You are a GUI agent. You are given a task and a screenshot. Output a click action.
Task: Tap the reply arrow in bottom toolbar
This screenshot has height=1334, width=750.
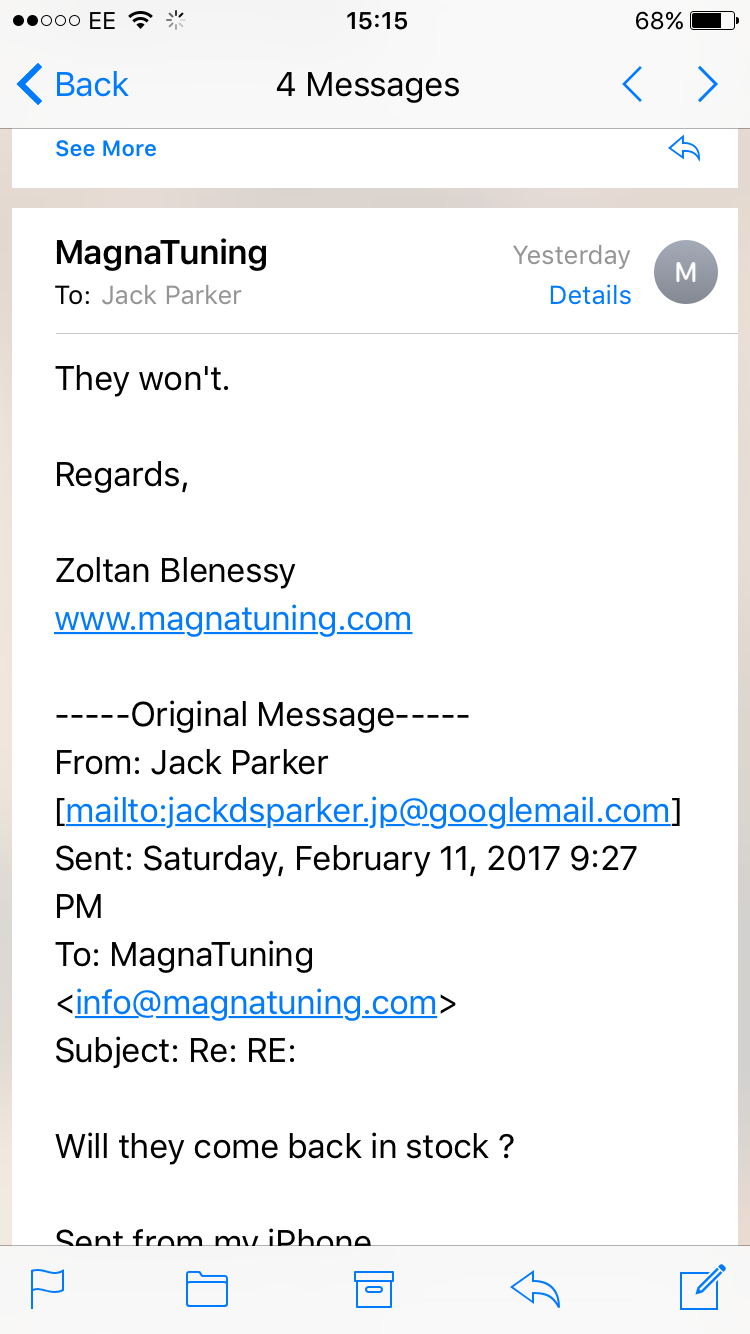tap(534, 1289)
